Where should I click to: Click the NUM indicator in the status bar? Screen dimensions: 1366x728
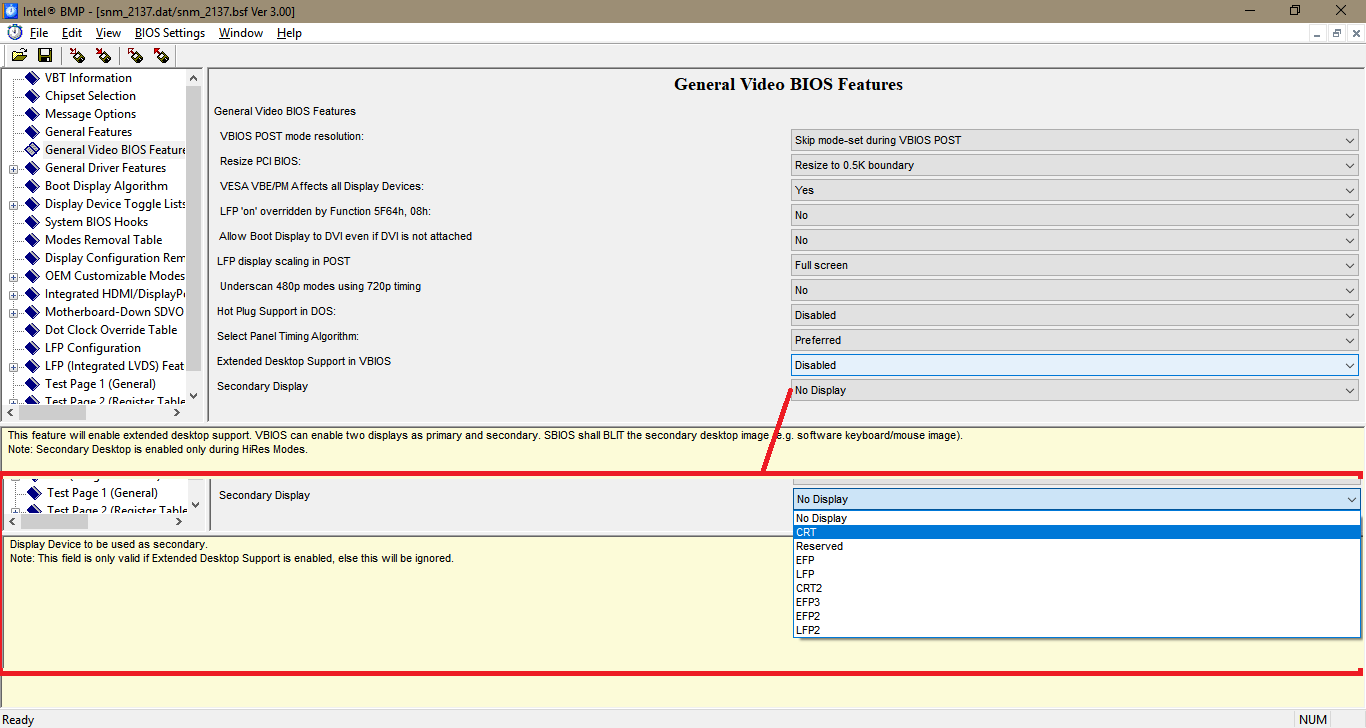pos(1313,720)
